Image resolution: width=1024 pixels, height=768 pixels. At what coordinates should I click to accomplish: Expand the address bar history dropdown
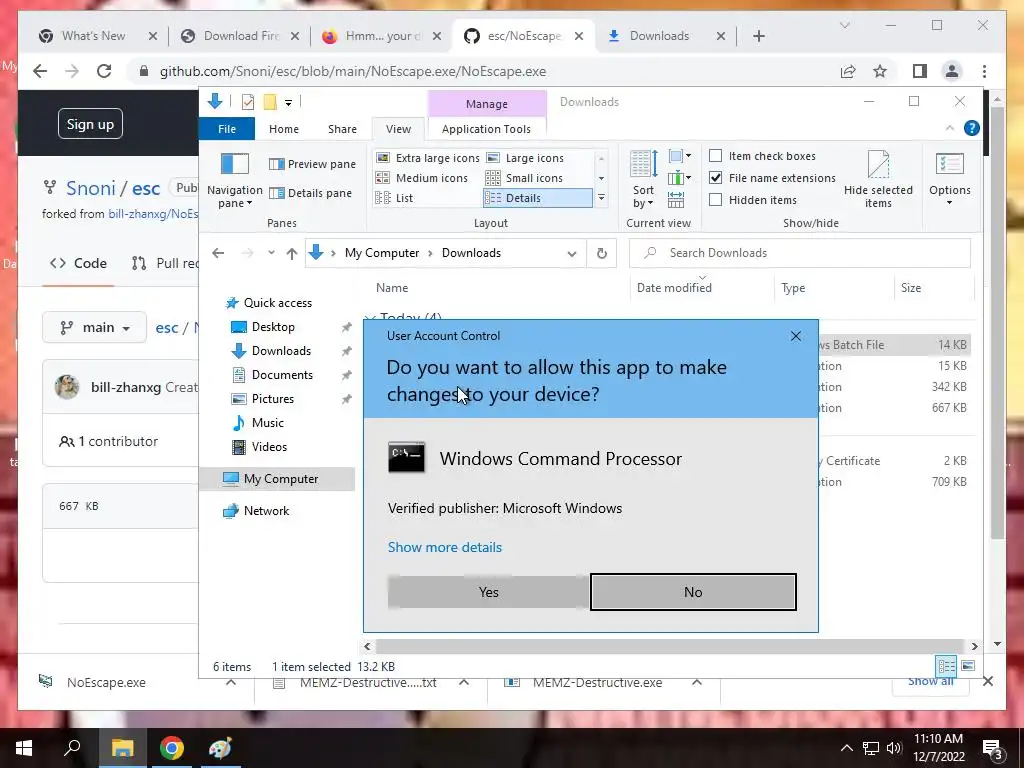click(x=571, y=253)
